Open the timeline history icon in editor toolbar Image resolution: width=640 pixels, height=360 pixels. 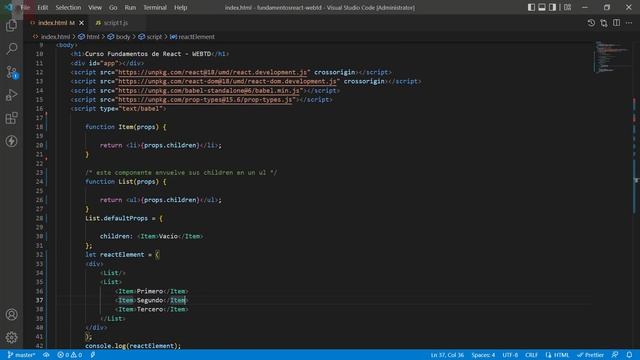pos(591,23)
